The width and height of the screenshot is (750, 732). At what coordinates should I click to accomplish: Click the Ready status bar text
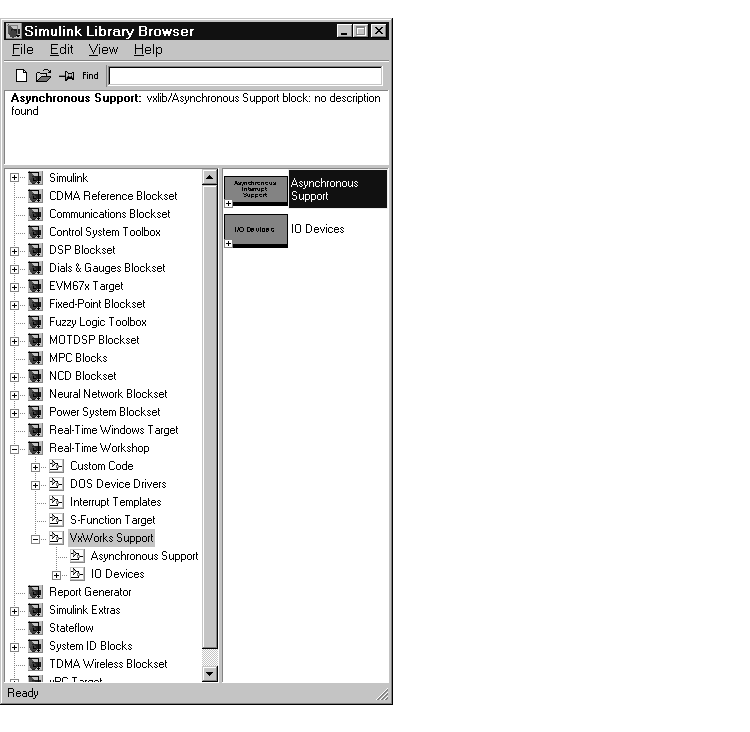tap(23, 693)
